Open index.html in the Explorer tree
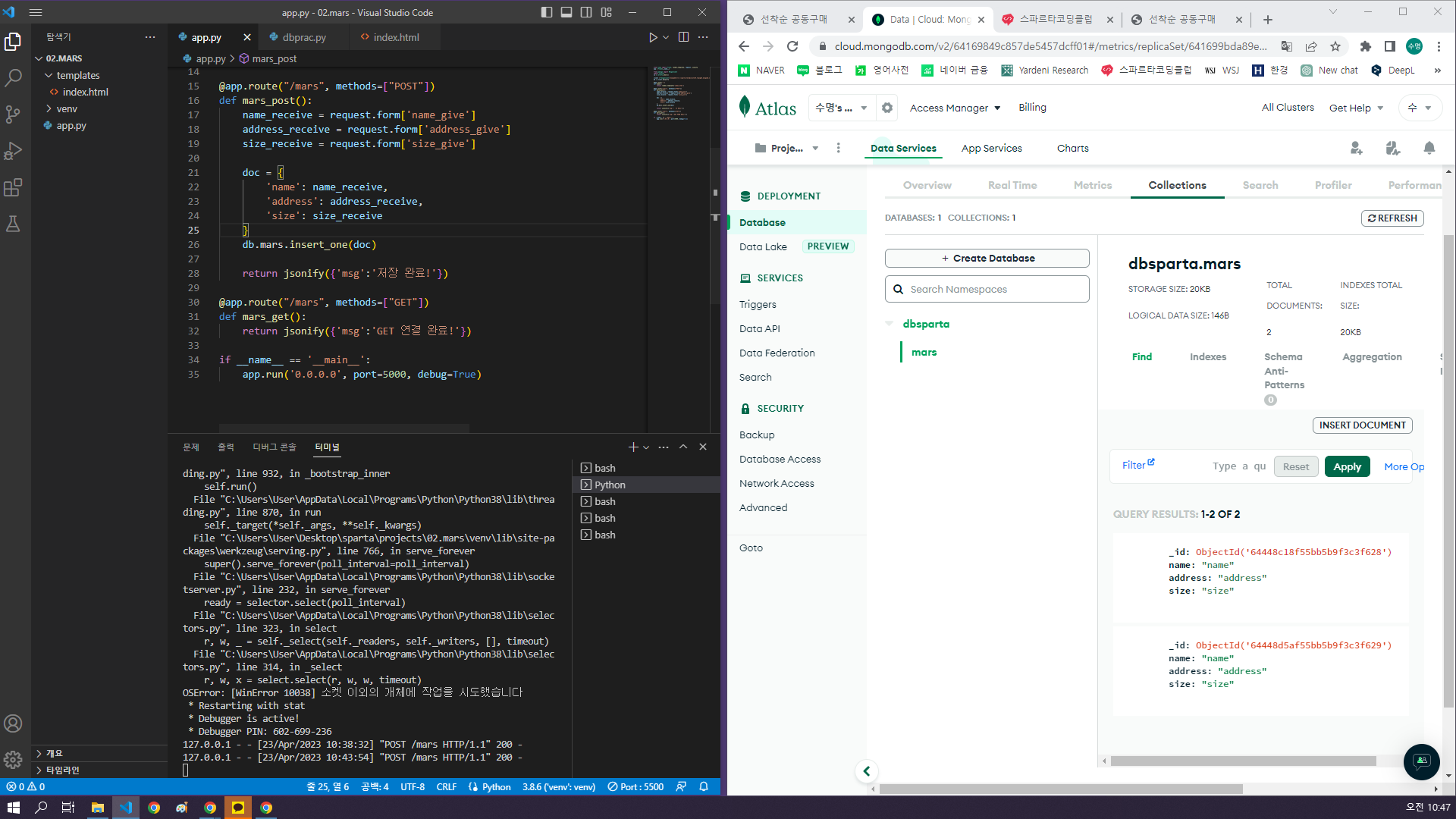The height and width of the screenshot is (819, 1456). point(85,92)
